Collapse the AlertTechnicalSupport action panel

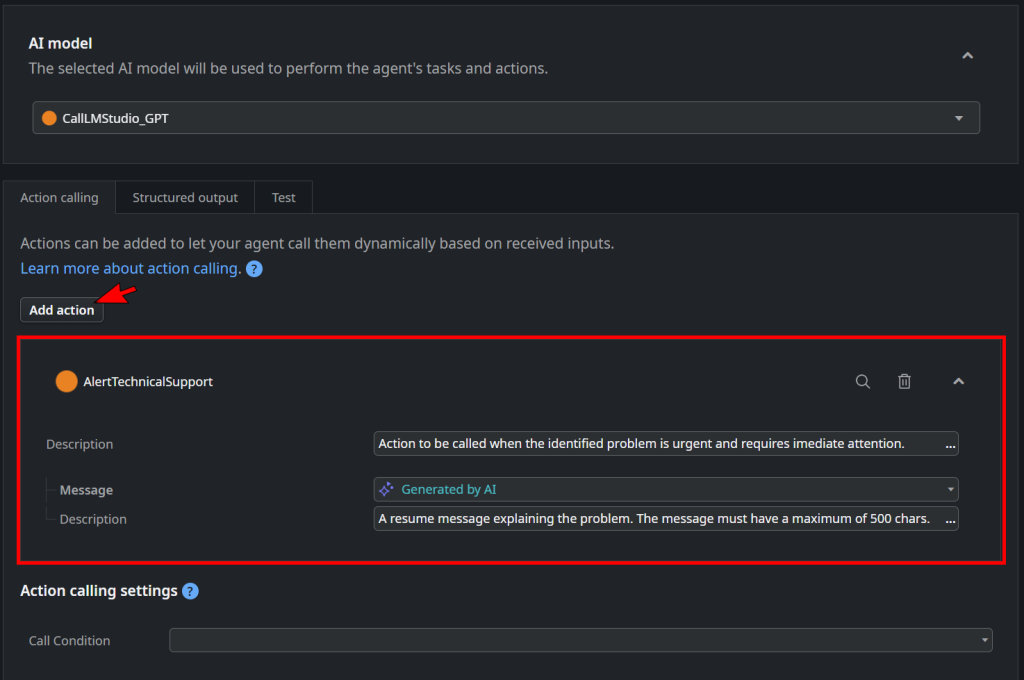[x=958, y=381]
